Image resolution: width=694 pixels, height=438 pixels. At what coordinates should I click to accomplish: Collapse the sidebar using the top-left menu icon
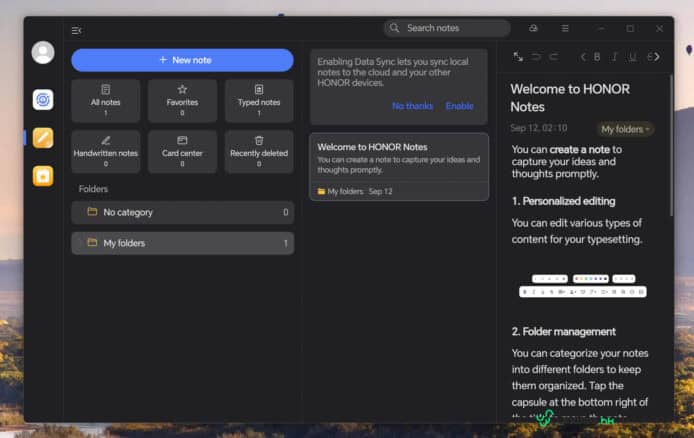77,30
